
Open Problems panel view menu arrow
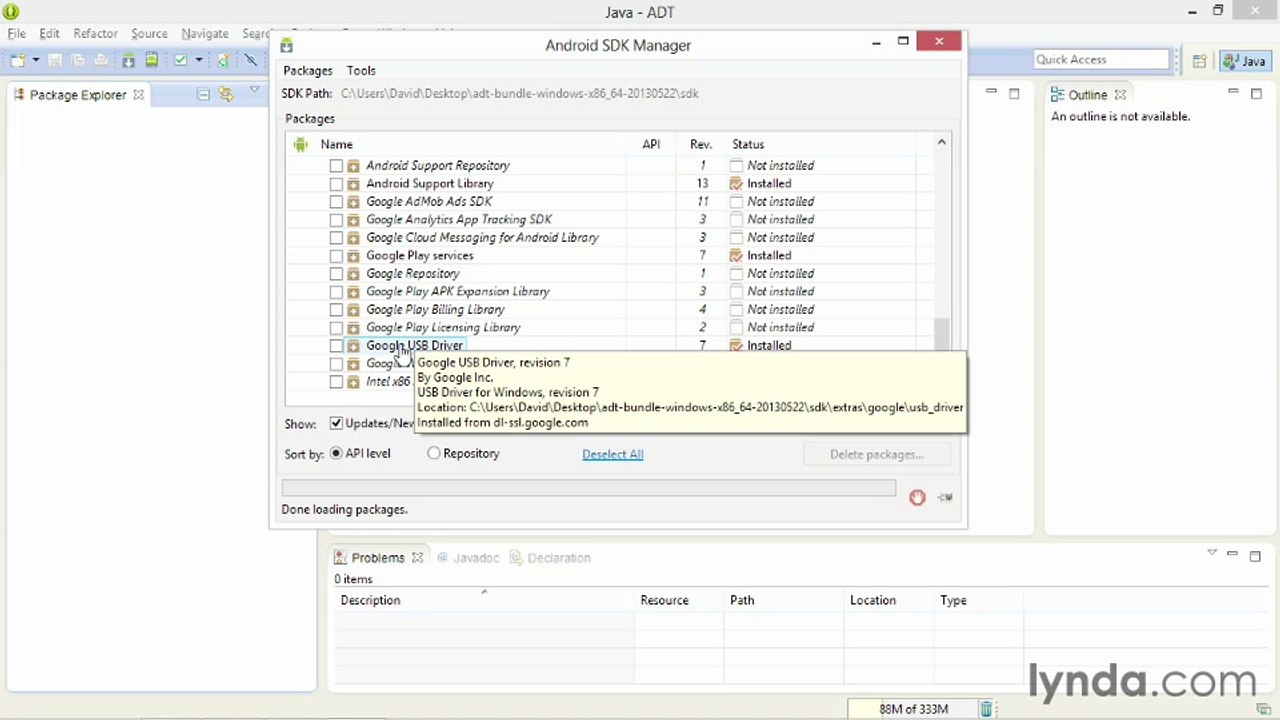[1212, 553]
